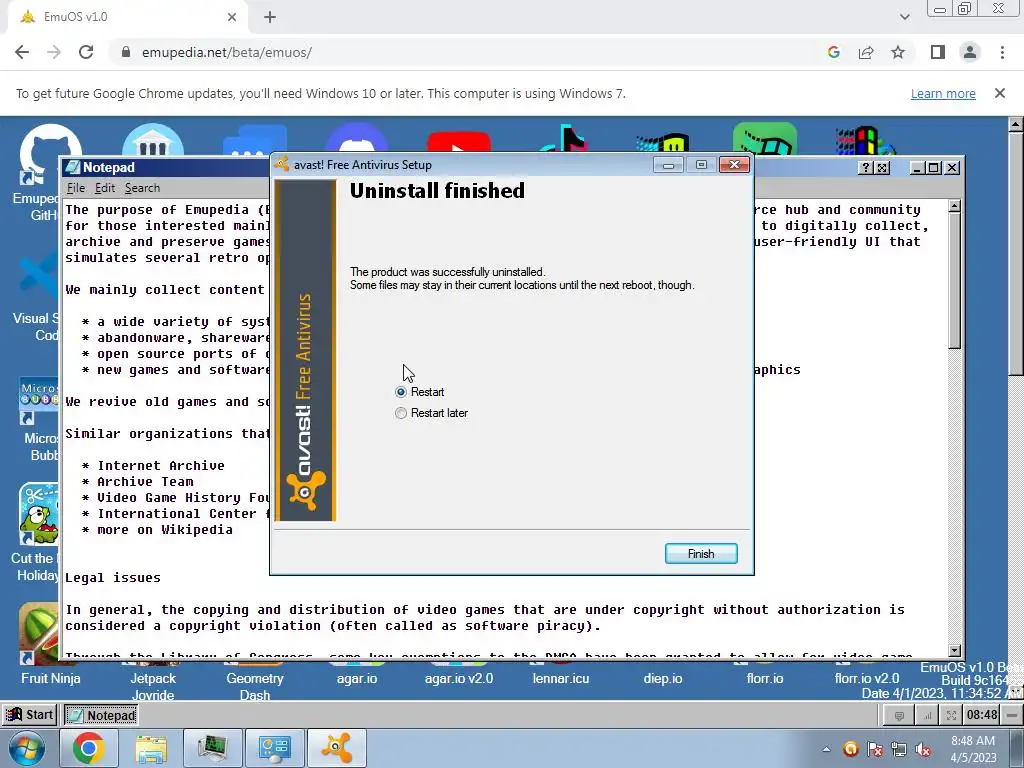The height and width of the screenshot is (768, 1024).
Task: Open the Cut the Rope Holiday icon
Action: tap(36, 532)
